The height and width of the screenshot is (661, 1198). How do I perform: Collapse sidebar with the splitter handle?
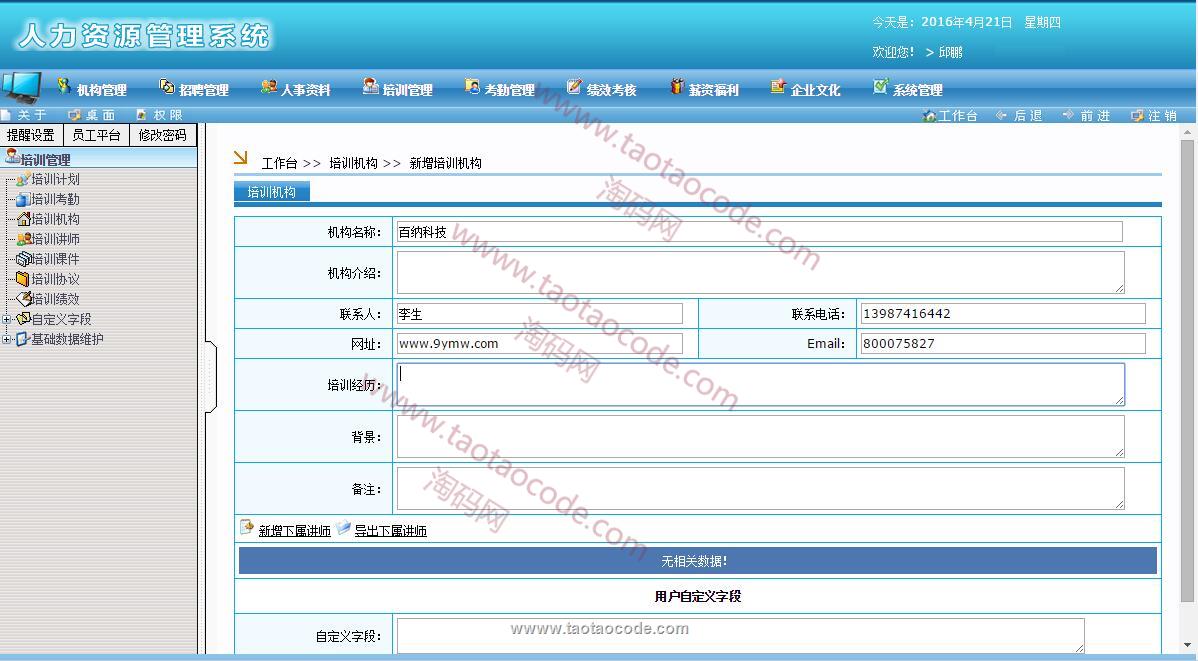tap(212, 377)
